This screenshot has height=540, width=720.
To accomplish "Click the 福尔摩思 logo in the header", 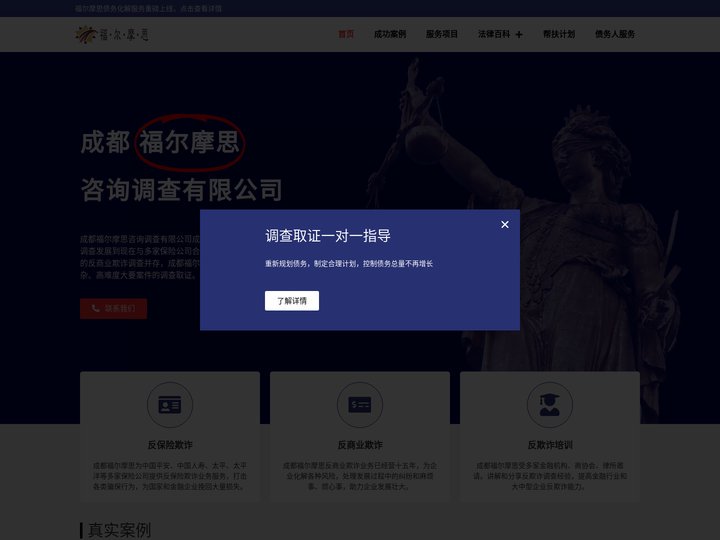I will tap(112, 34).
